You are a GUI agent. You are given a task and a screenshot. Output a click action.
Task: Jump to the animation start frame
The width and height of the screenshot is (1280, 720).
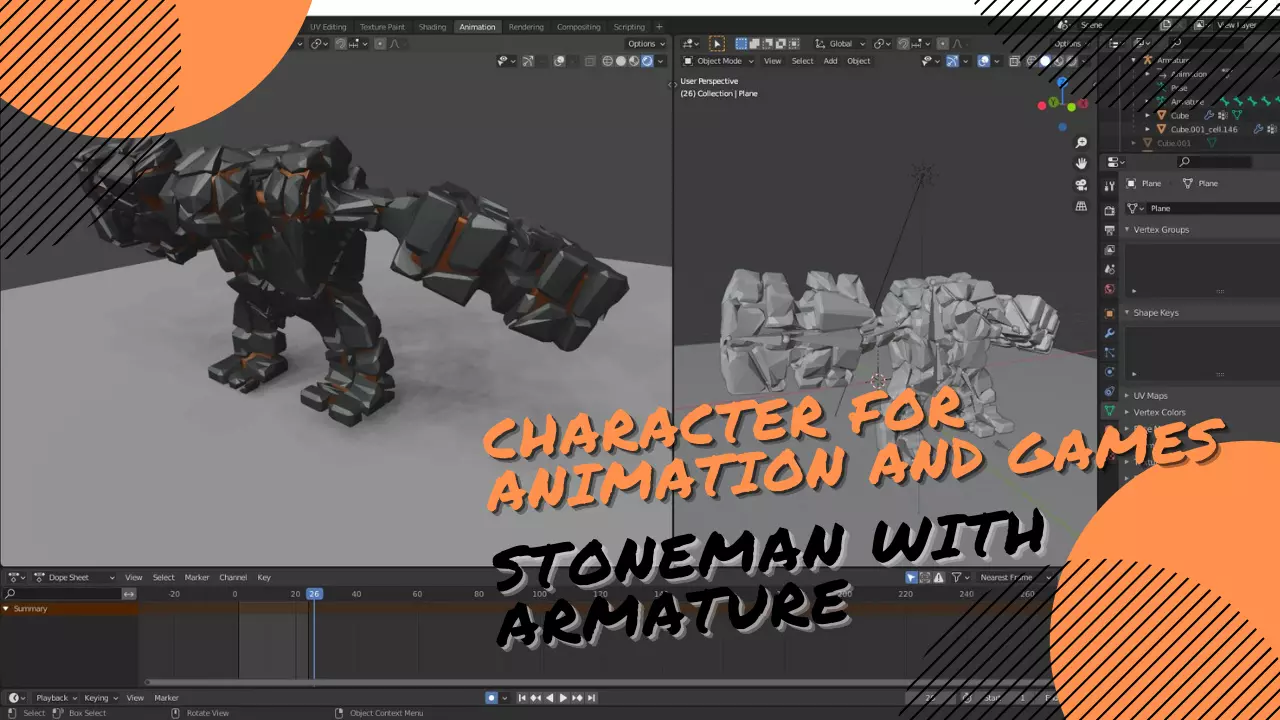click(521, 698)
